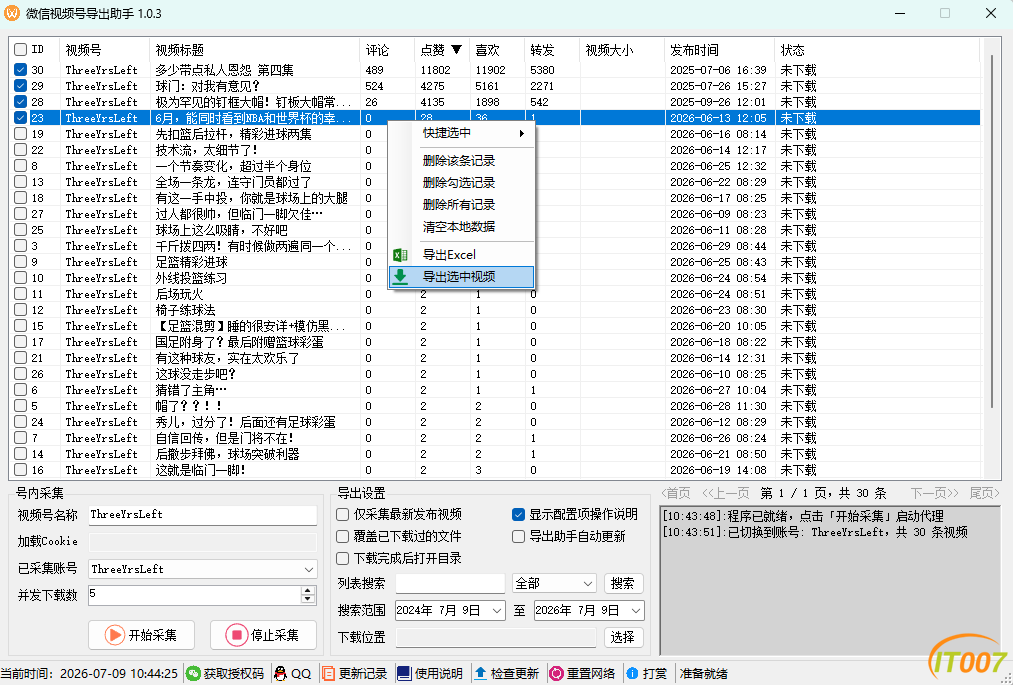The width and height of the screenshot is (1013, 685).
Task: Click into the 列表搜索 input field
Action: point(450,583)
